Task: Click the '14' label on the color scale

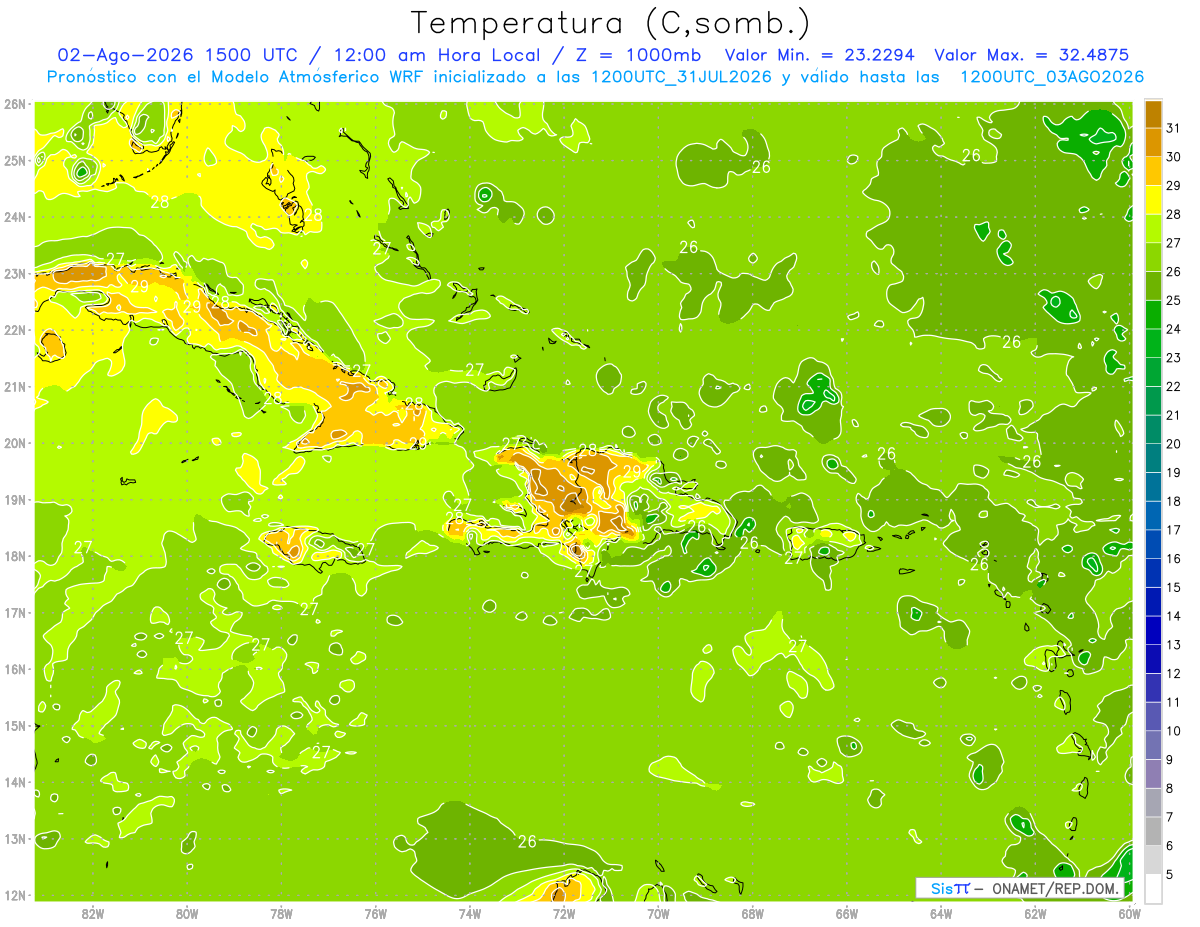Action: [1174, 616]
